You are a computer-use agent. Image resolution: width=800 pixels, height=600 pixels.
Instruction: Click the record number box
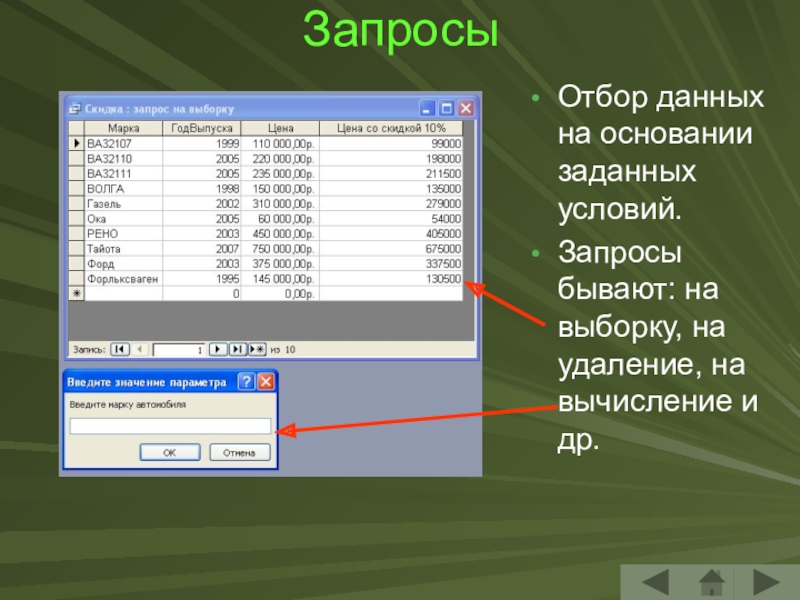tap(179, 349)
